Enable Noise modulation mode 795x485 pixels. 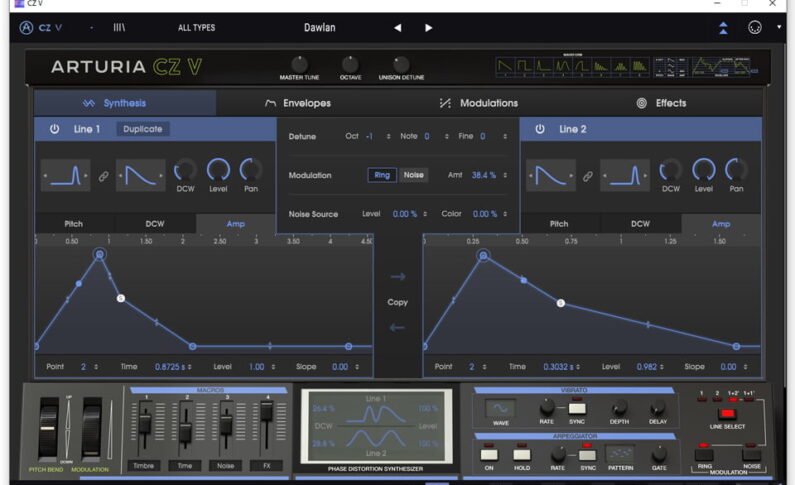coord(414,175)
